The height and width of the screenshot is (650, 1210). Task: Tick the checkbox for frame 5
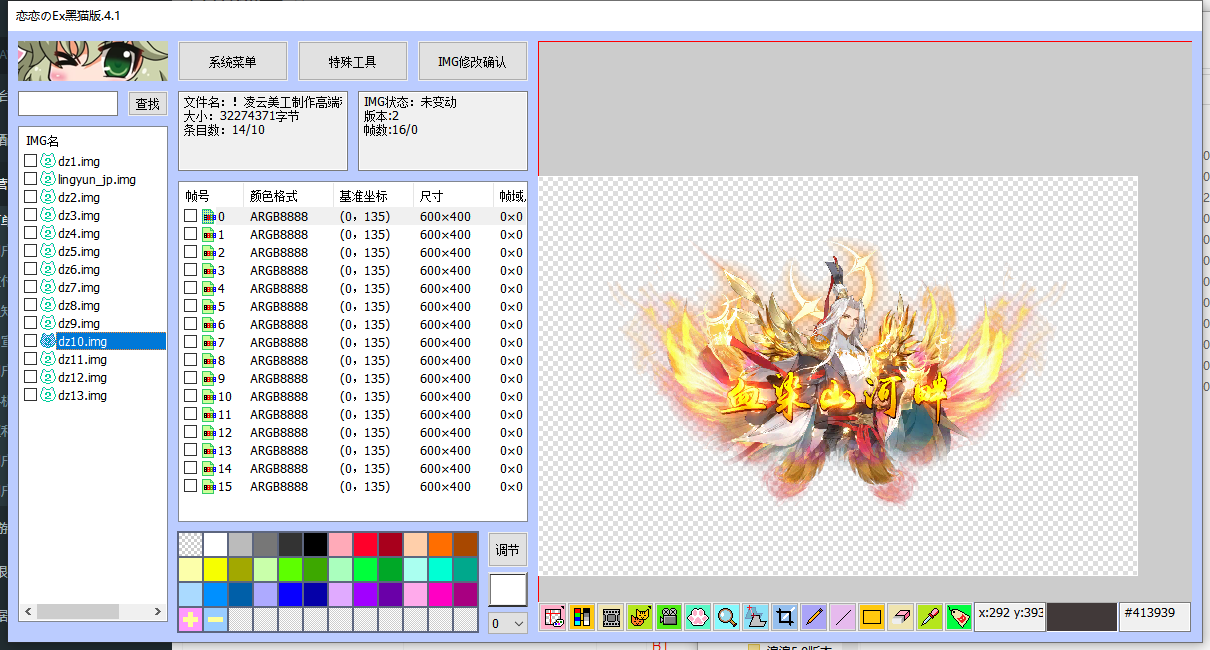point(191,306)
